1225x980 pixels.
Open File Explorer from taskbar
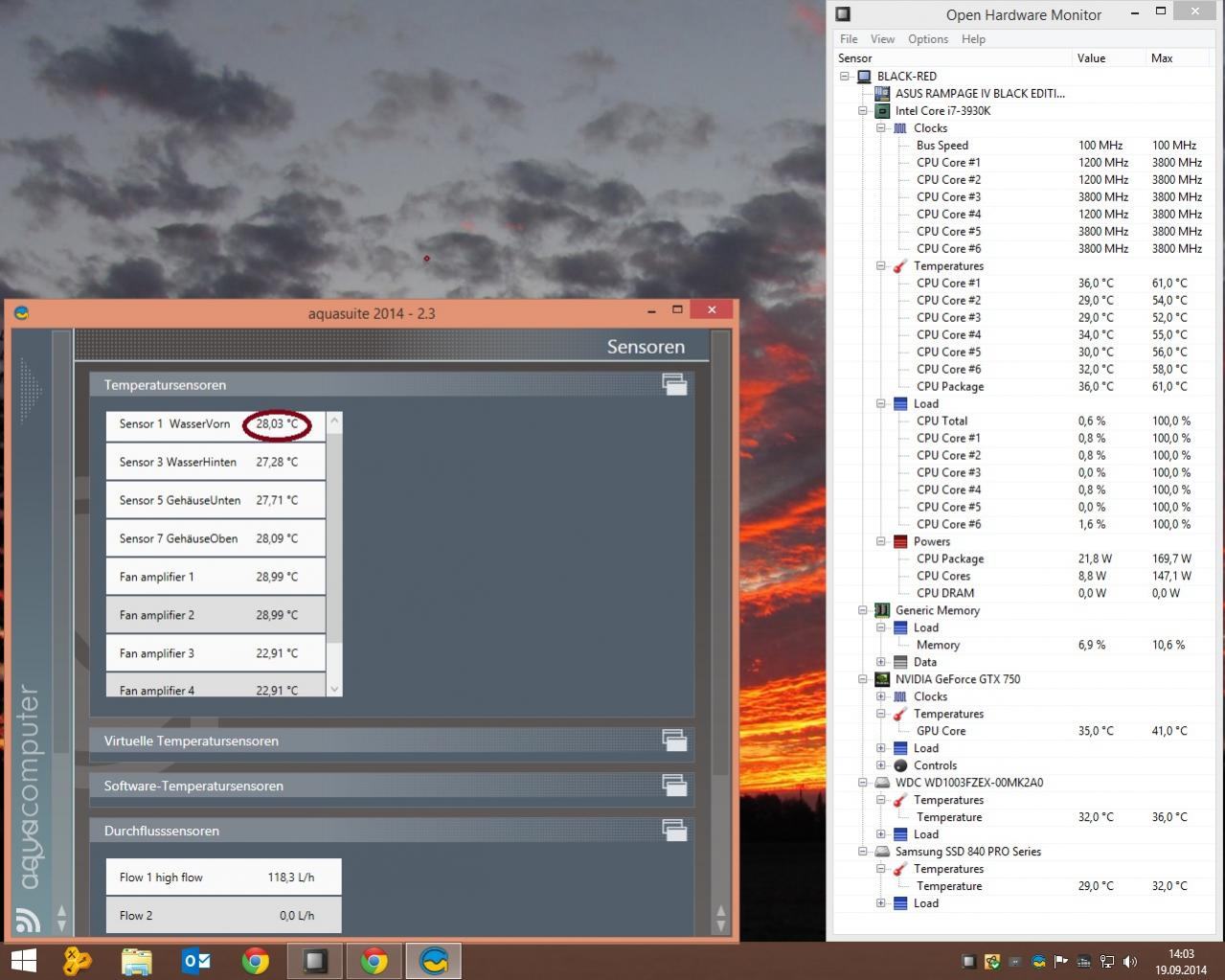pos(136,961)
